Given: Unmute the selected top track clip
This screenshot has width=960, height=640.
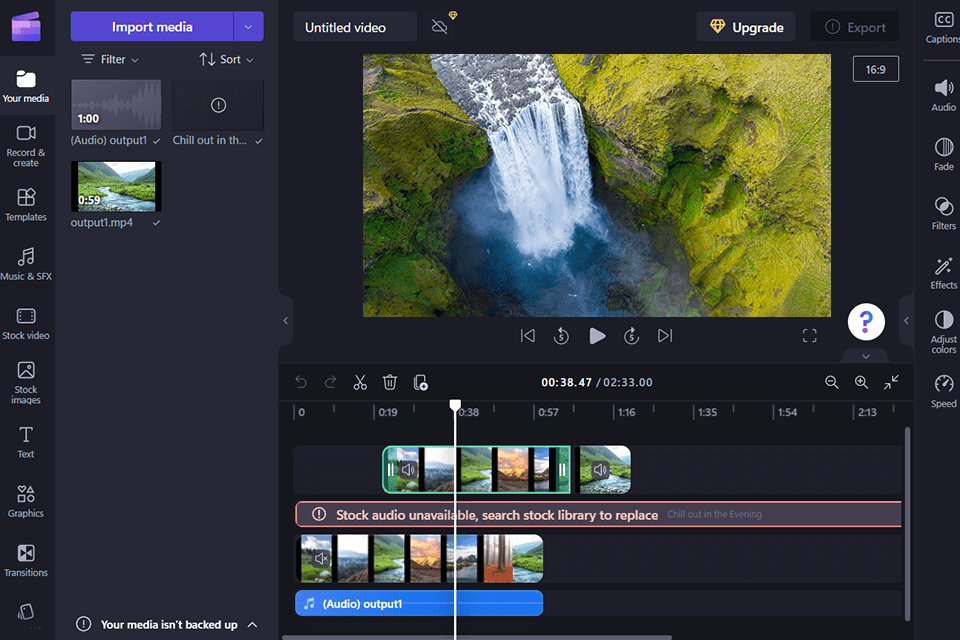Looking at the screenshot, I should (x=408, y=470).
